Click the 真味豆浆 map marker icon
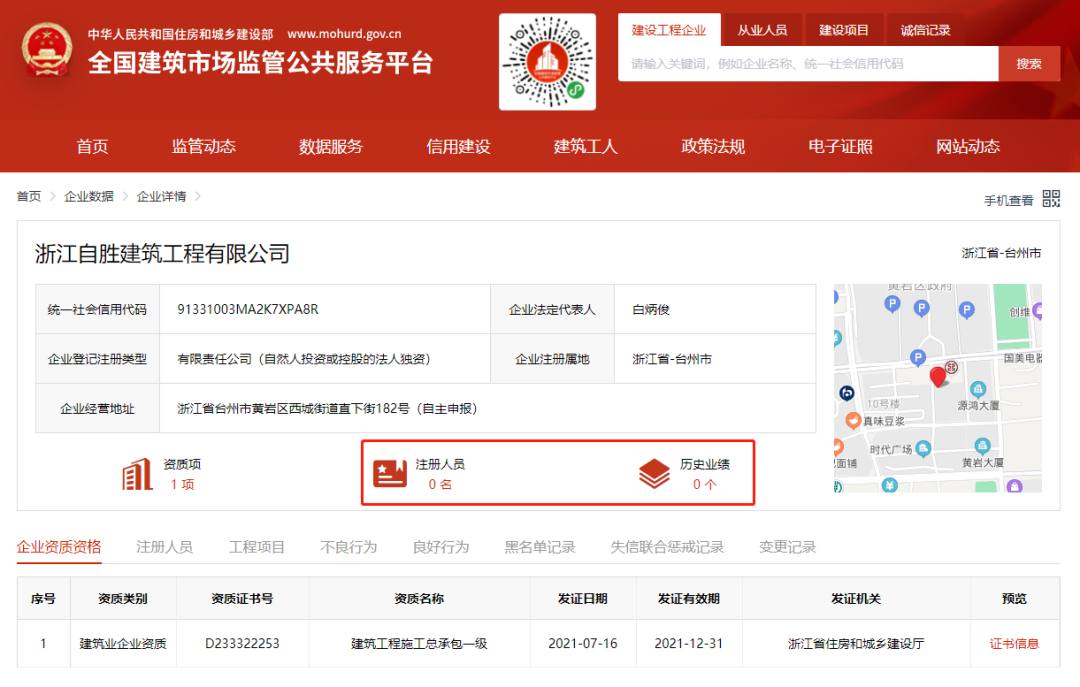Viewport: 1080px width, 687px height. tap(853, 420)
